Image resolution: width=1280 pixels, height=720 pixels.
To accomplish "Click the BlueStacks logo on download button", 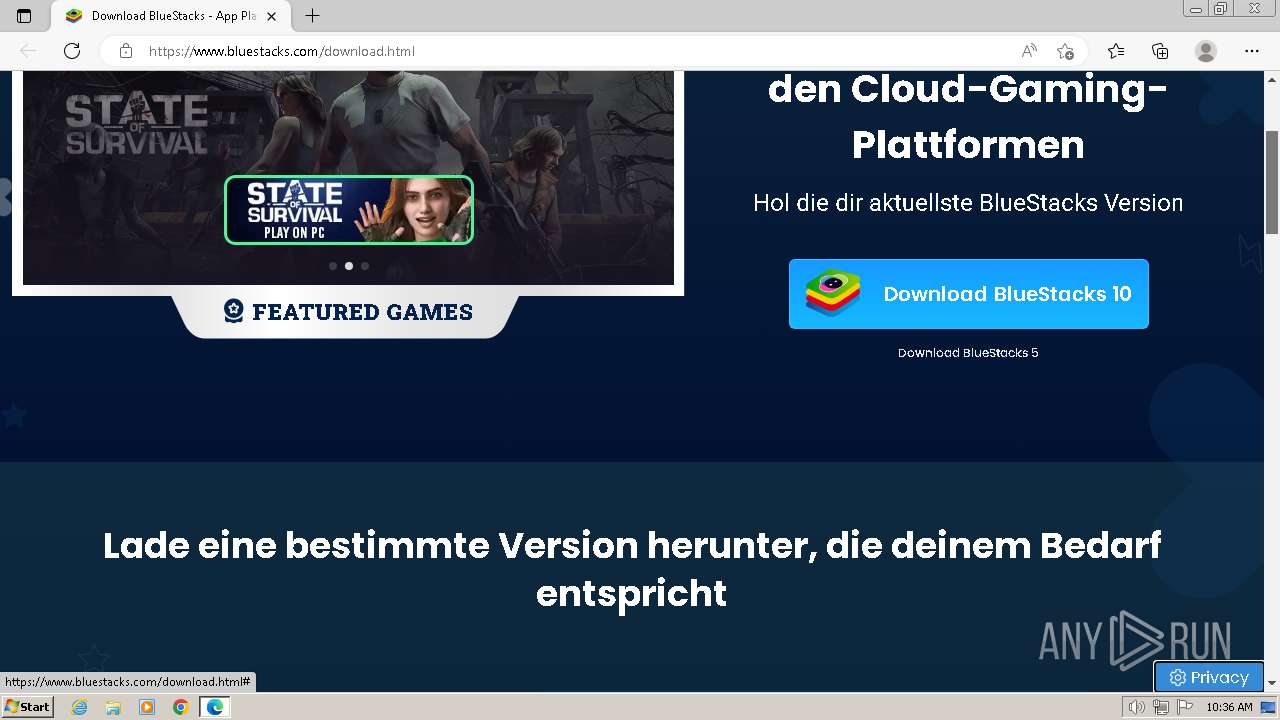I will (833, 294).
